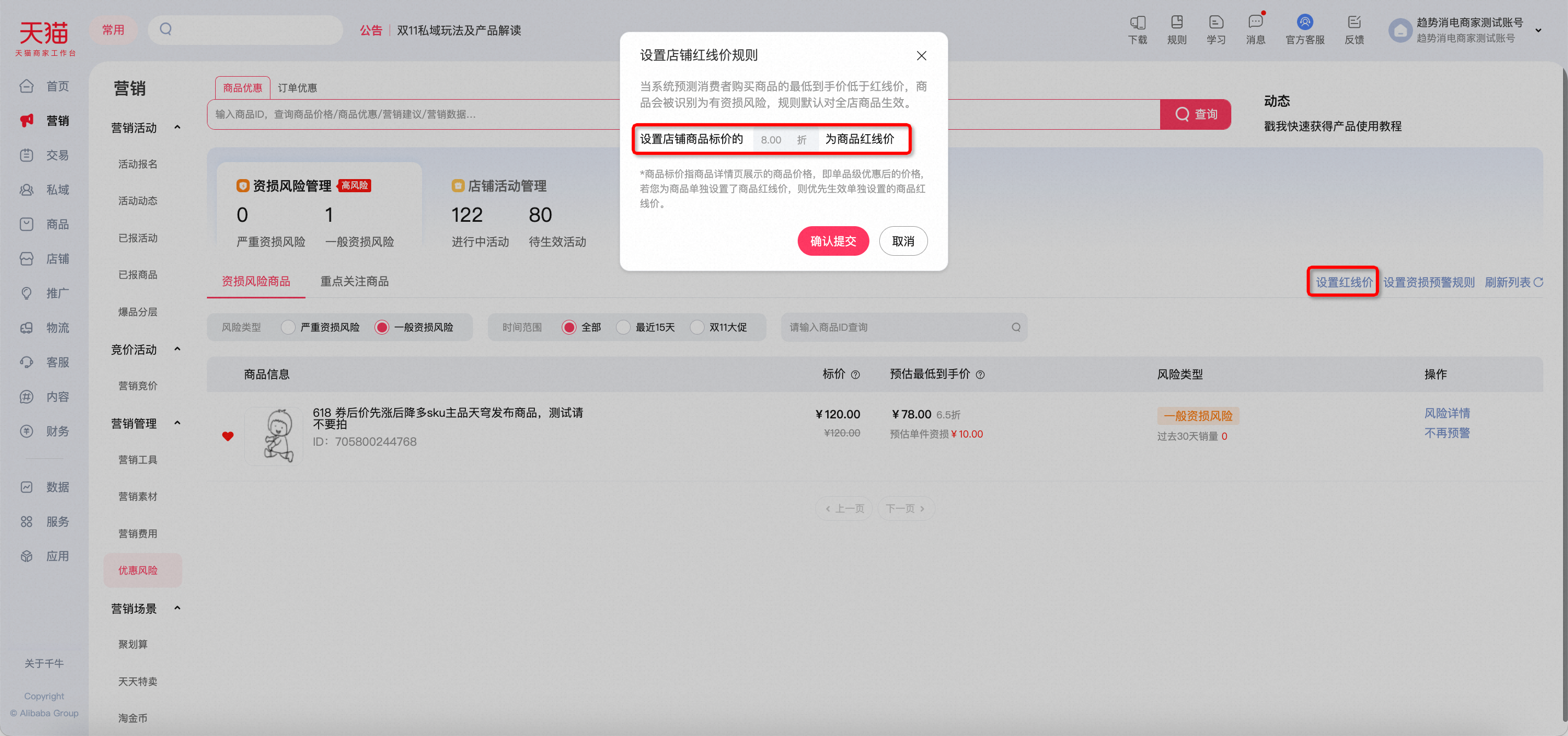The image size is (1568, 736).
Task: Contact 官方客服 via header icon
Action: pos(1305,22)
